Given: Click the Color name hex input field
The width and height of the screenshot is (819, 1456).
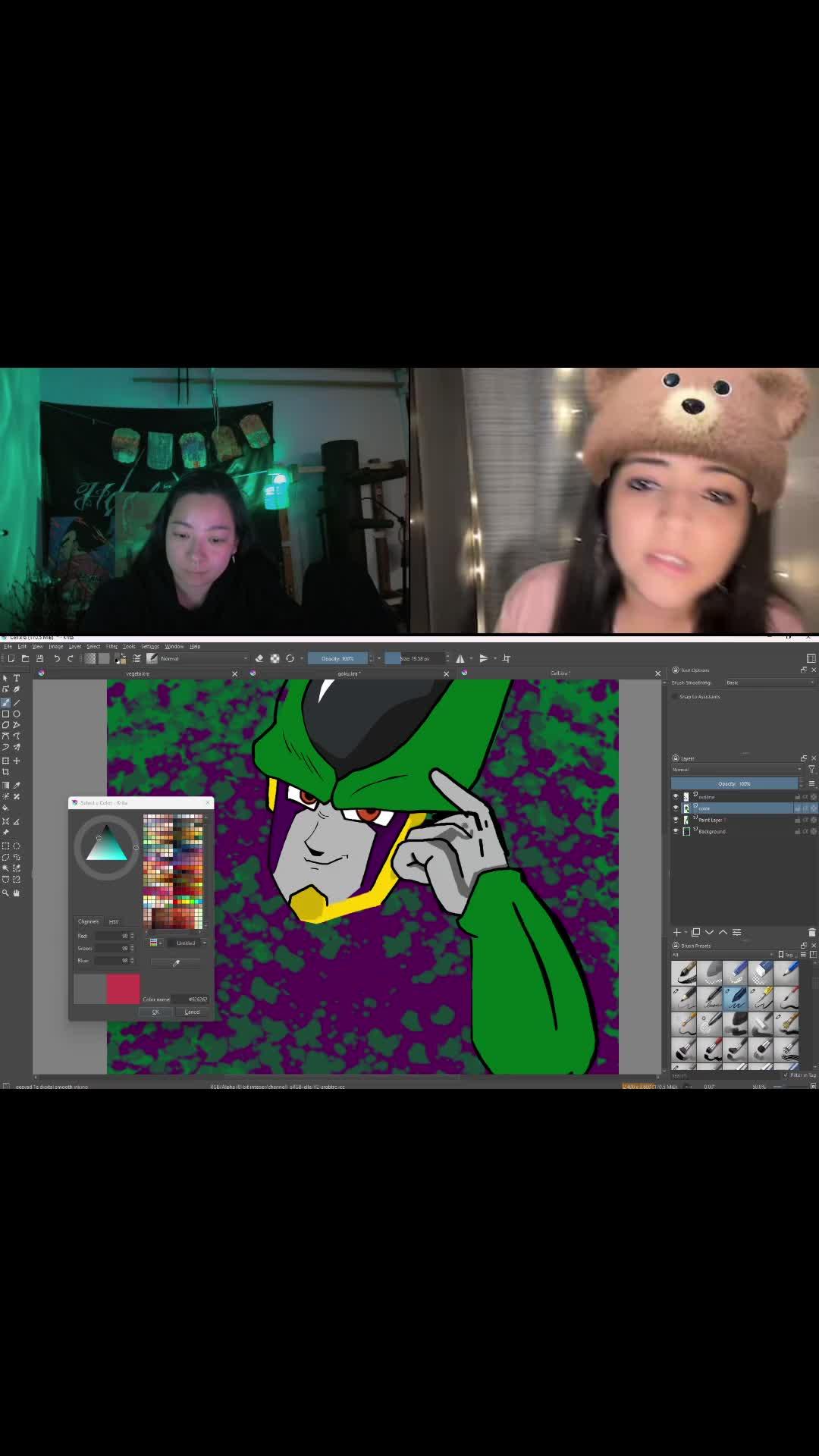Looking at the screenshot, I should click(190, 999).
